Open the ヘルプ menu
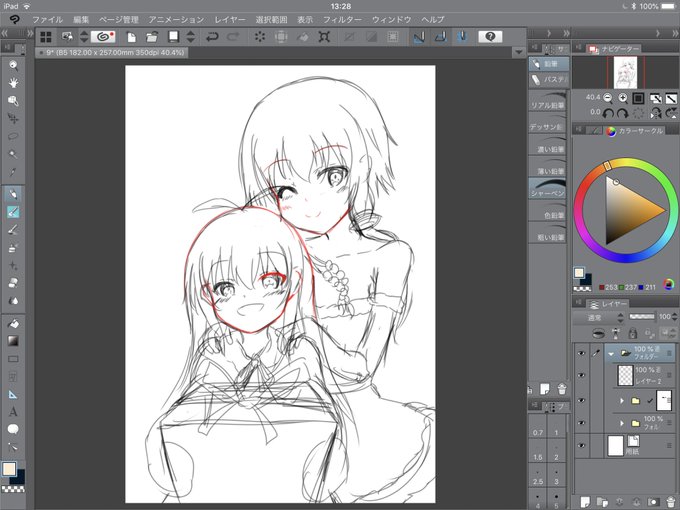This screenshot has height=510, width=680. [x=433, y=20]
